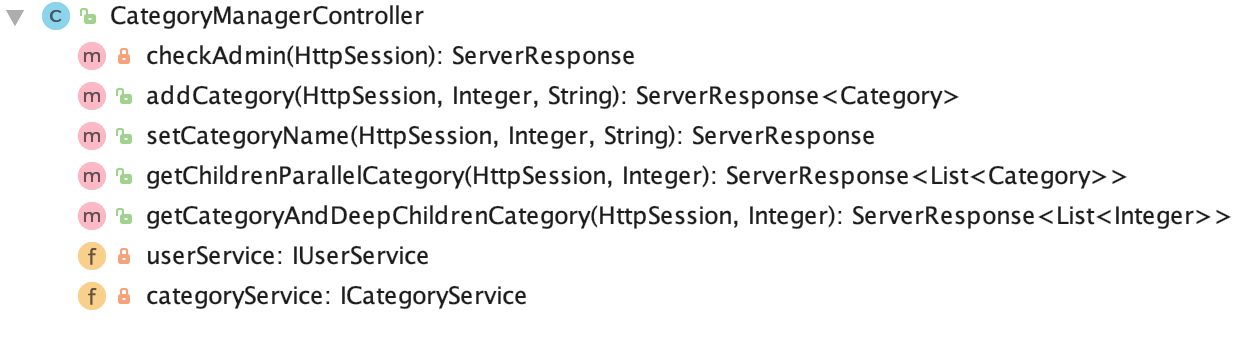The height and width of the screenshot is (362, 1260).
Task: Click the method icon for getChildrenParallelCategory
Action: pos(91,177)
